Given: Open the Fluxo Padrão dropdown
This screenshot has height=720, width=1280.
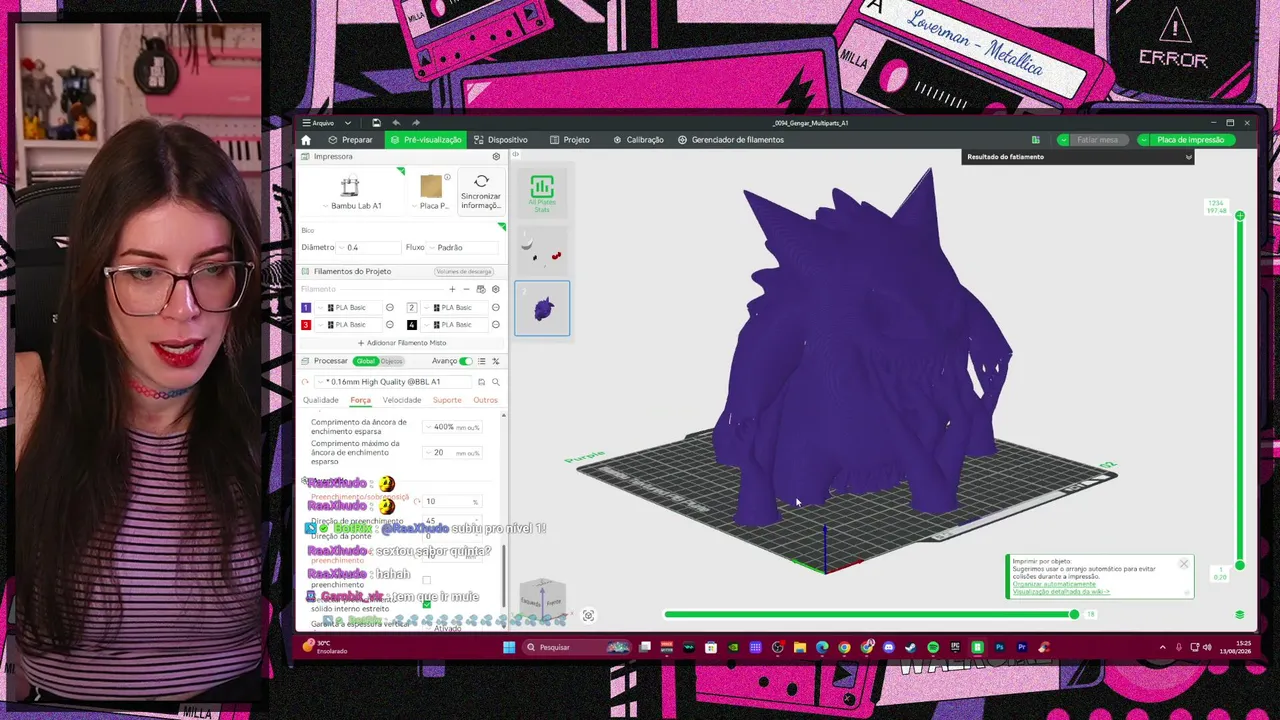Looking at the screenshot, I should 463,247.
